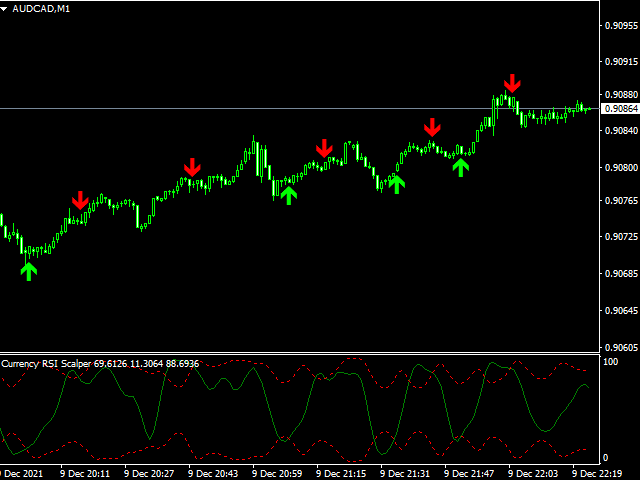
Task: Select the red sell arrow above the 0.90864 price line
Action: 512,83
